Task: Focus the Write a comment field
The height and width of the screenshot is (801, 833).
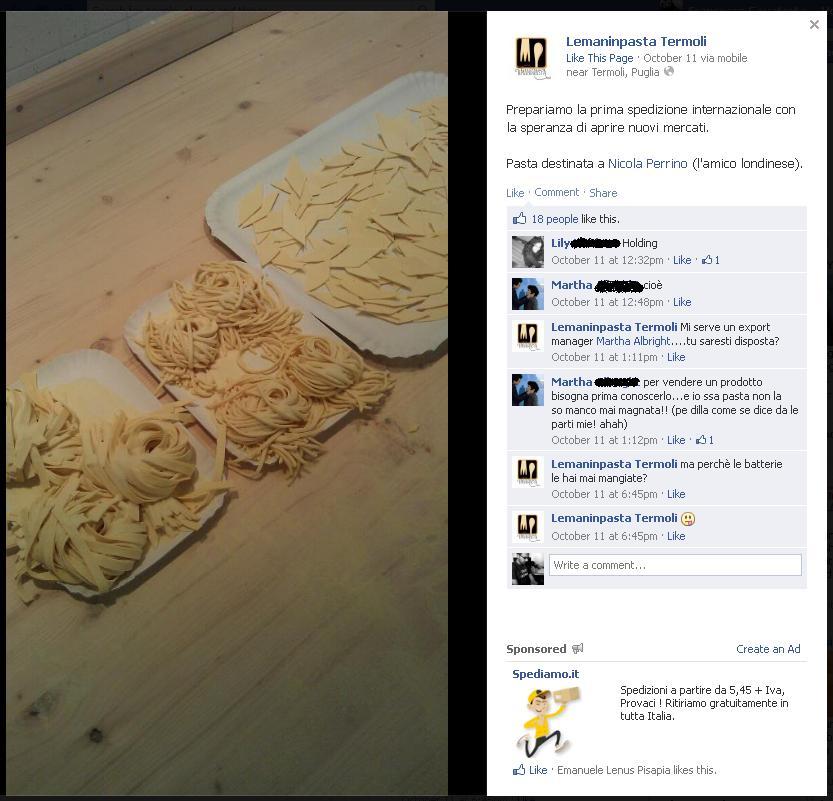Action: click(675, 565)
